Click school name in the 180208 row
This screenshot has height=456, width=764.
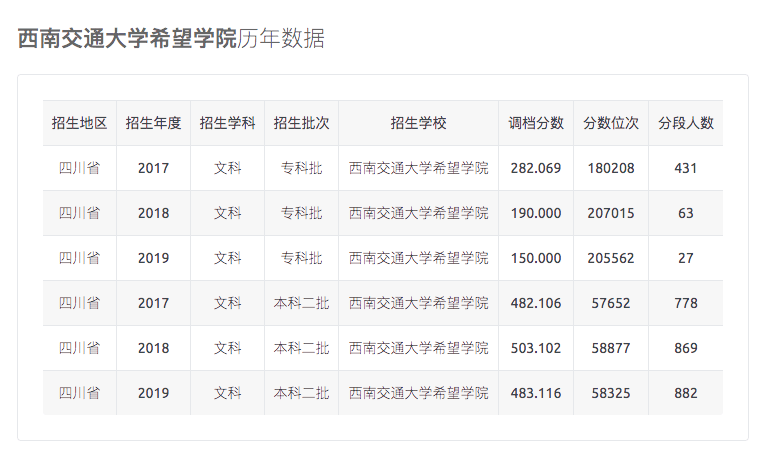point(419,168)
